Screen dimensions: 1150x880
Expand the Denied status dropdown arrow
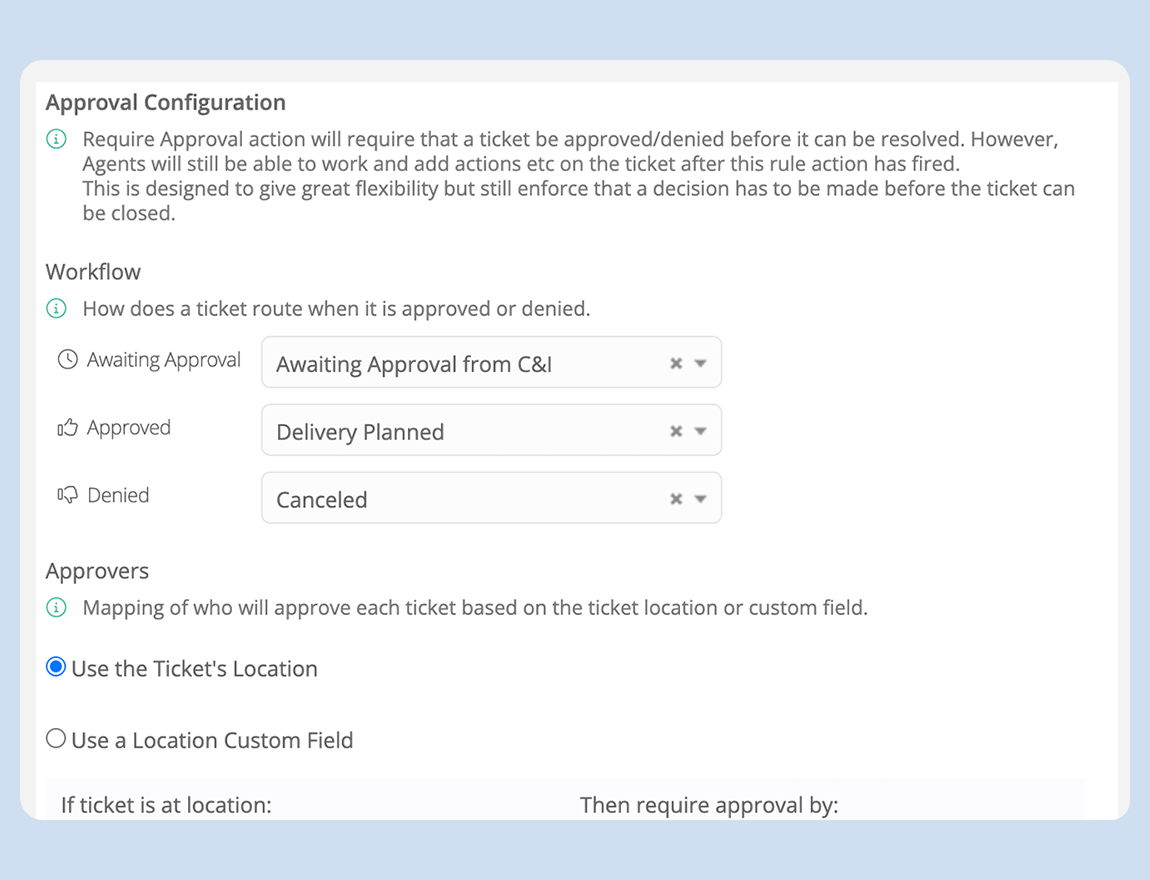click(x=700, y=499)
